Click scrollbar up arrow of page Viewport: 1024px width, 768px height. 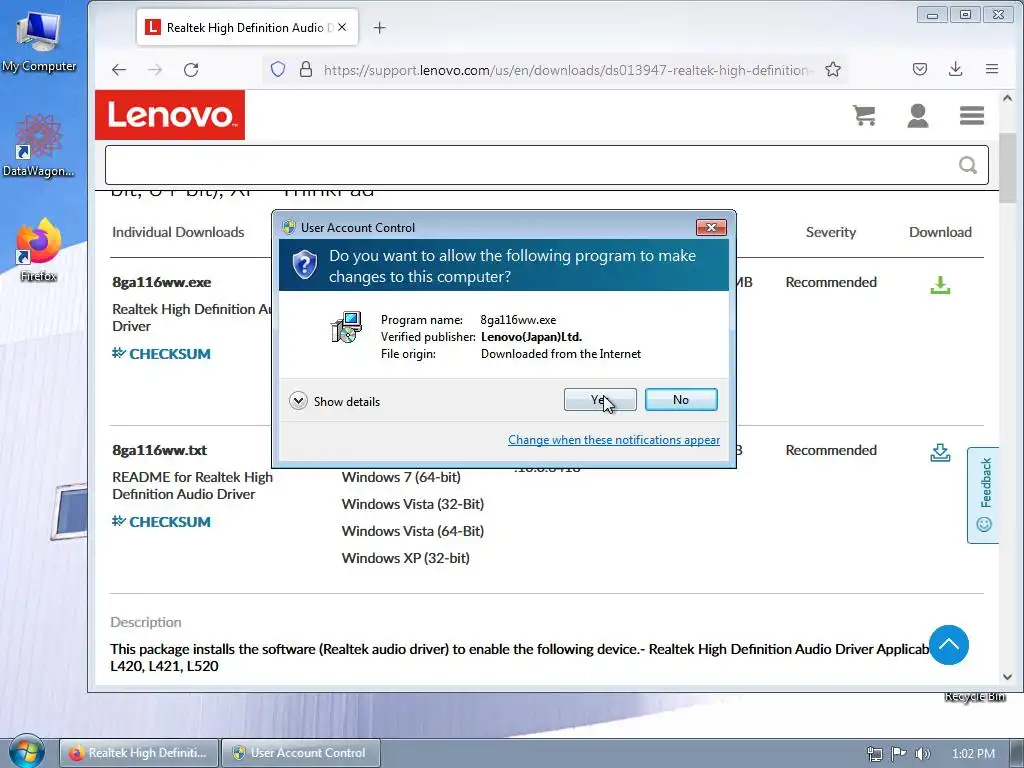(1007, 99)
